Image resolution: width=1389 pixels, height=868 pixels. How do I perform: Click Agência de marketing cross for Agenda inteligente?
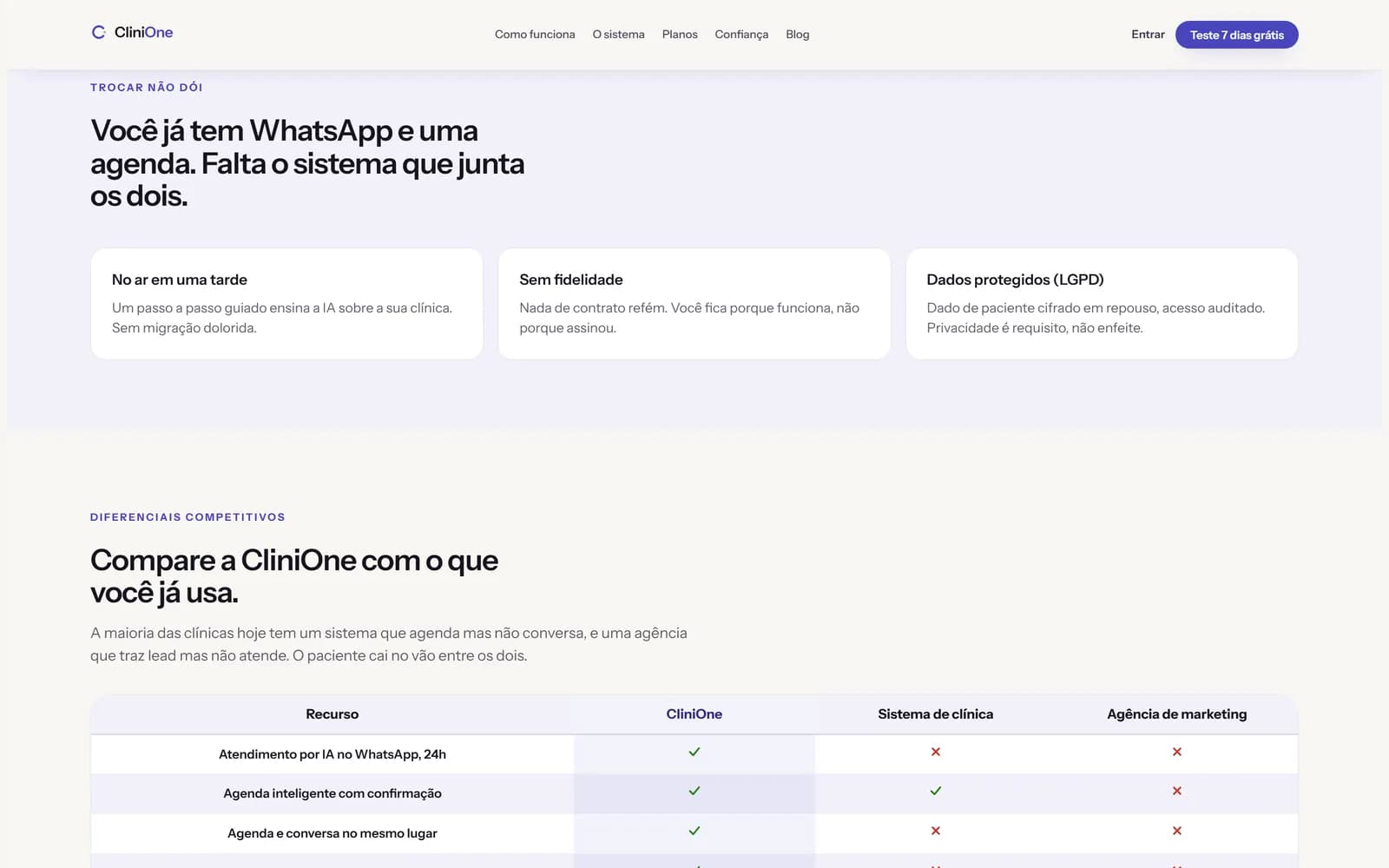pyautogui.click(x=1177, y=791)
